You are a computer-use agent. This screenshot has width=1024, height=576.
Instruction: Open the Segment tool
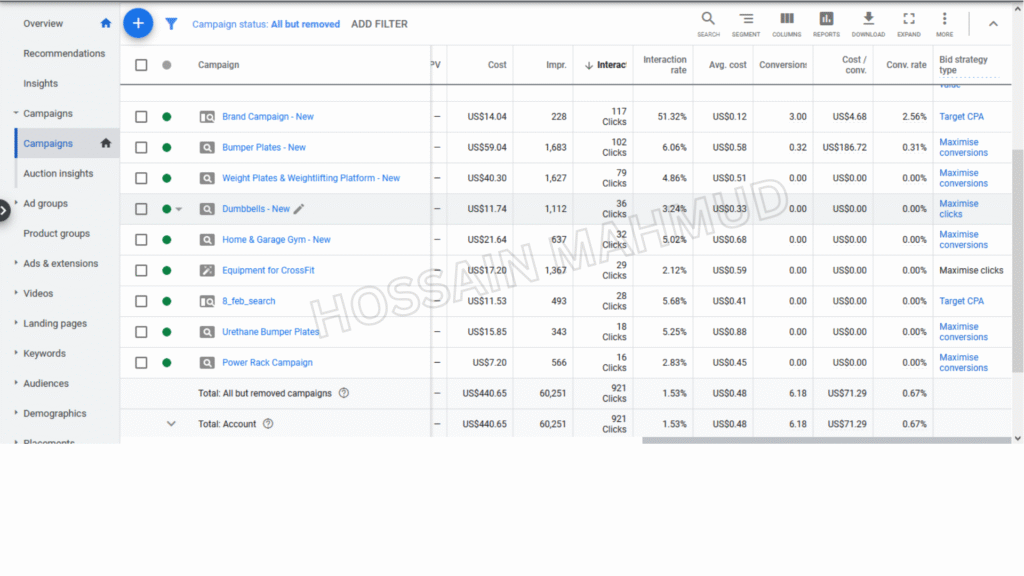coord(746,24)
